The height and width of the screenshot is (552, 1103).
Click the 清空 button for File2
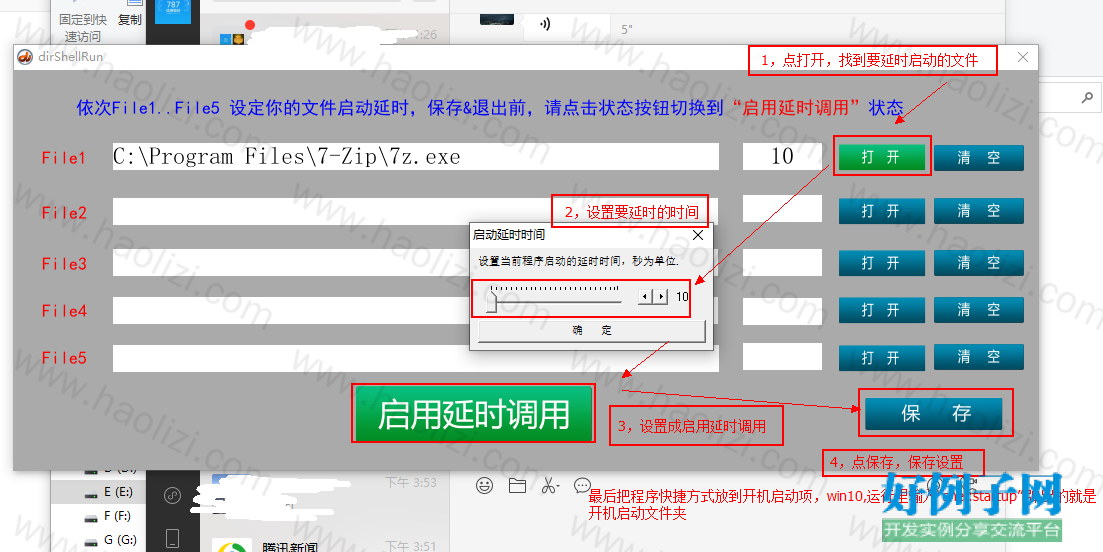coord(978,211)
